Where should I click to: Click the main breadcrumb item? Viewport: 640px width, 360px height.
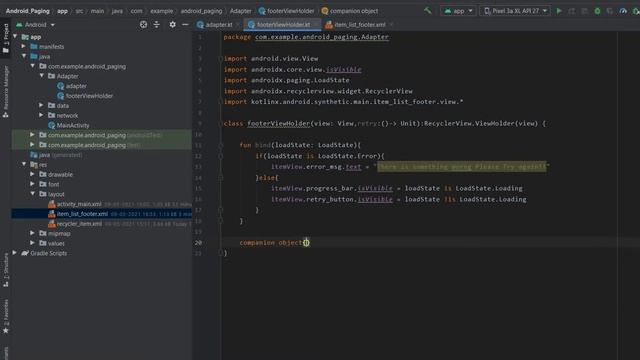97,11
